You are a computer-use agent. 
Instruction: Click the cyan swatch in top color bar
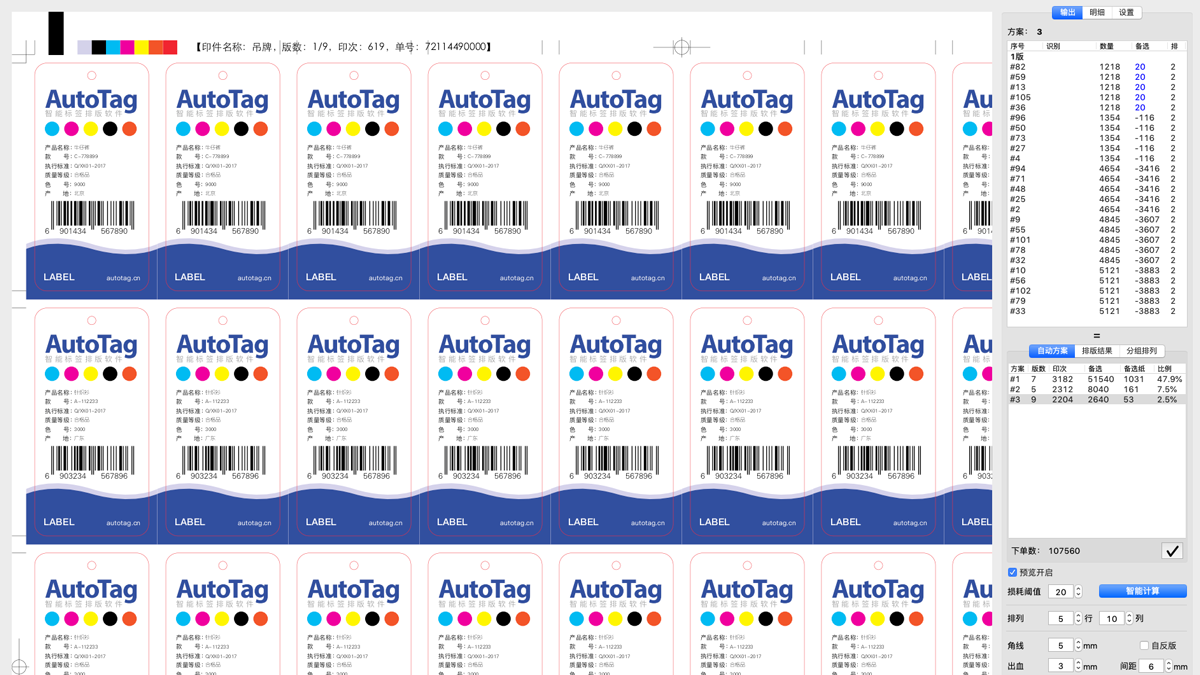pos(113,47)
